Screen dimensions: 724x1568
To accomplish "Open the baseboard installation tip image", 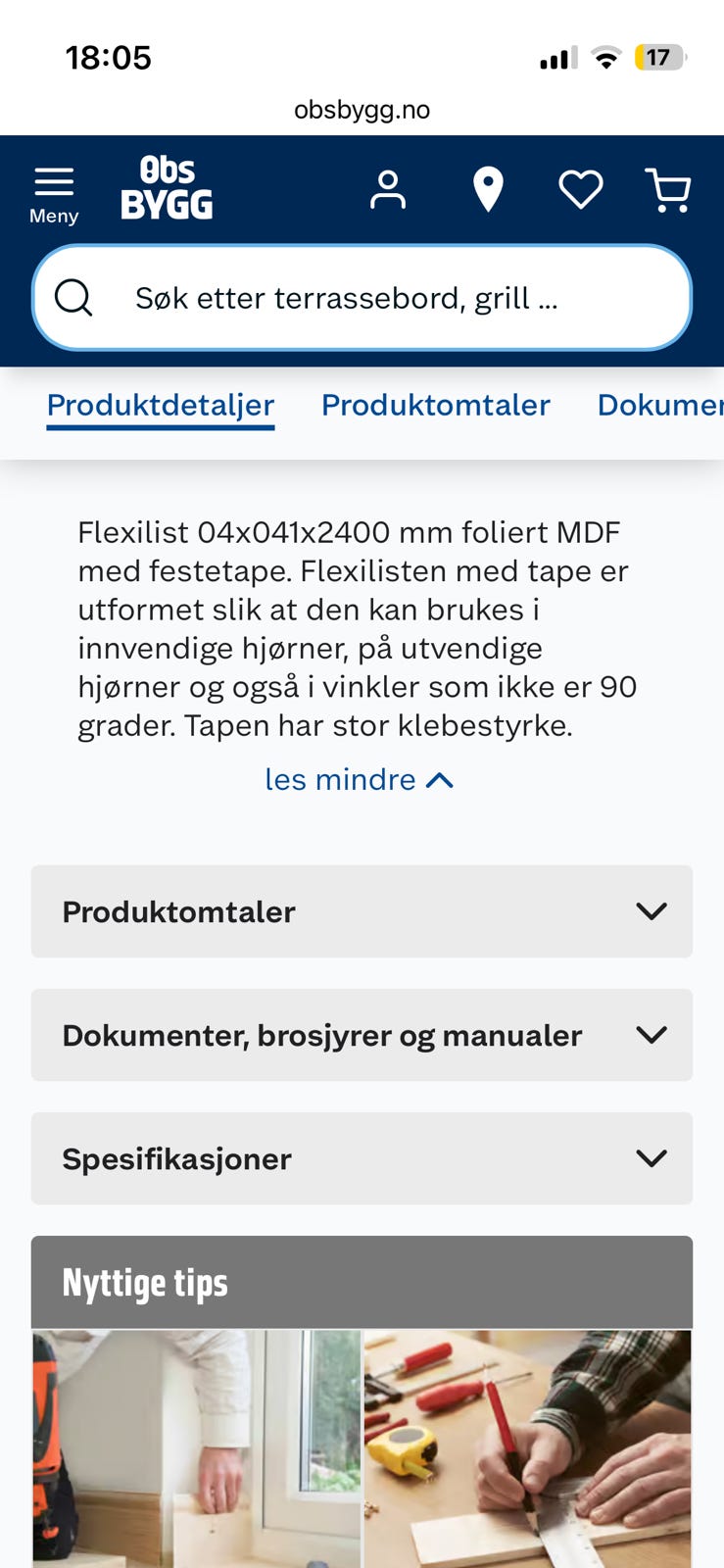I will (197, 1448).
